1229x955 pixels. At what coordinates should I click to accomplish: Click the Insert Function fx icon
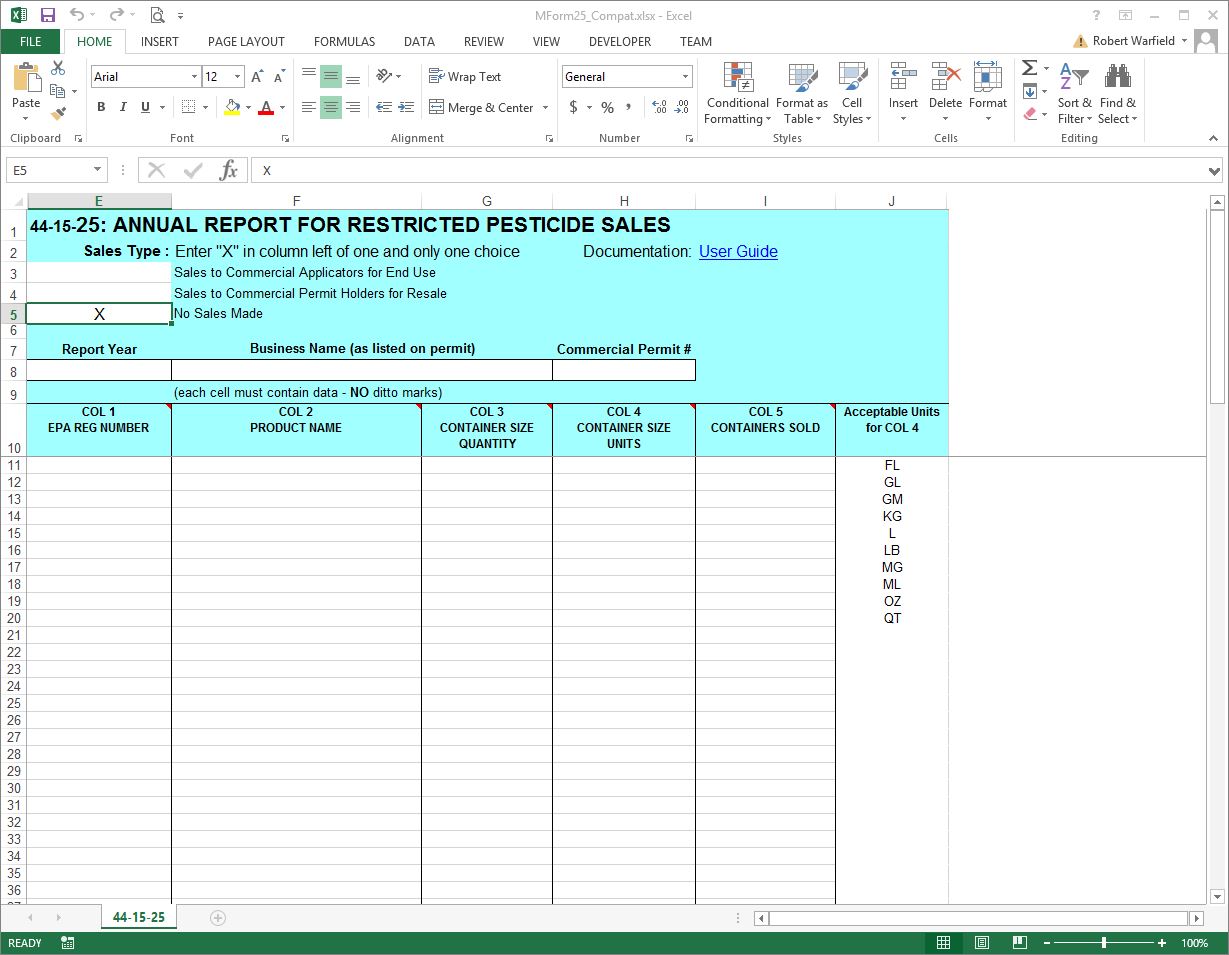coord(229,170)
